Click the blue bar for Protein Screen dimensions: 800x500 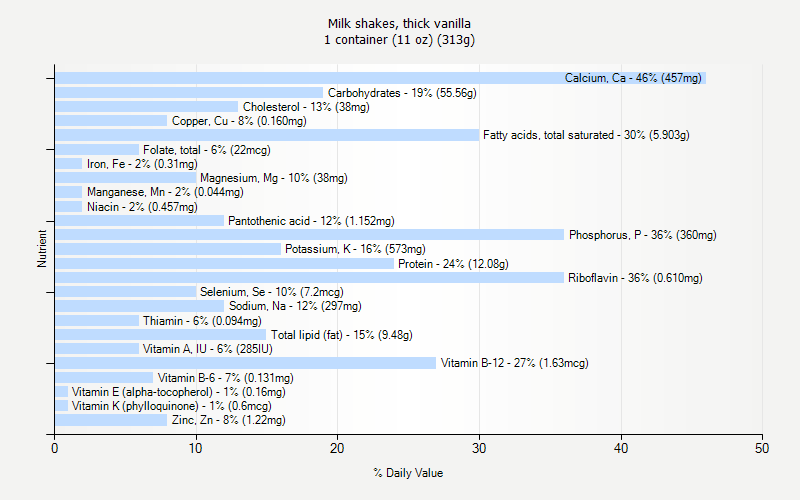coord(224,264)
